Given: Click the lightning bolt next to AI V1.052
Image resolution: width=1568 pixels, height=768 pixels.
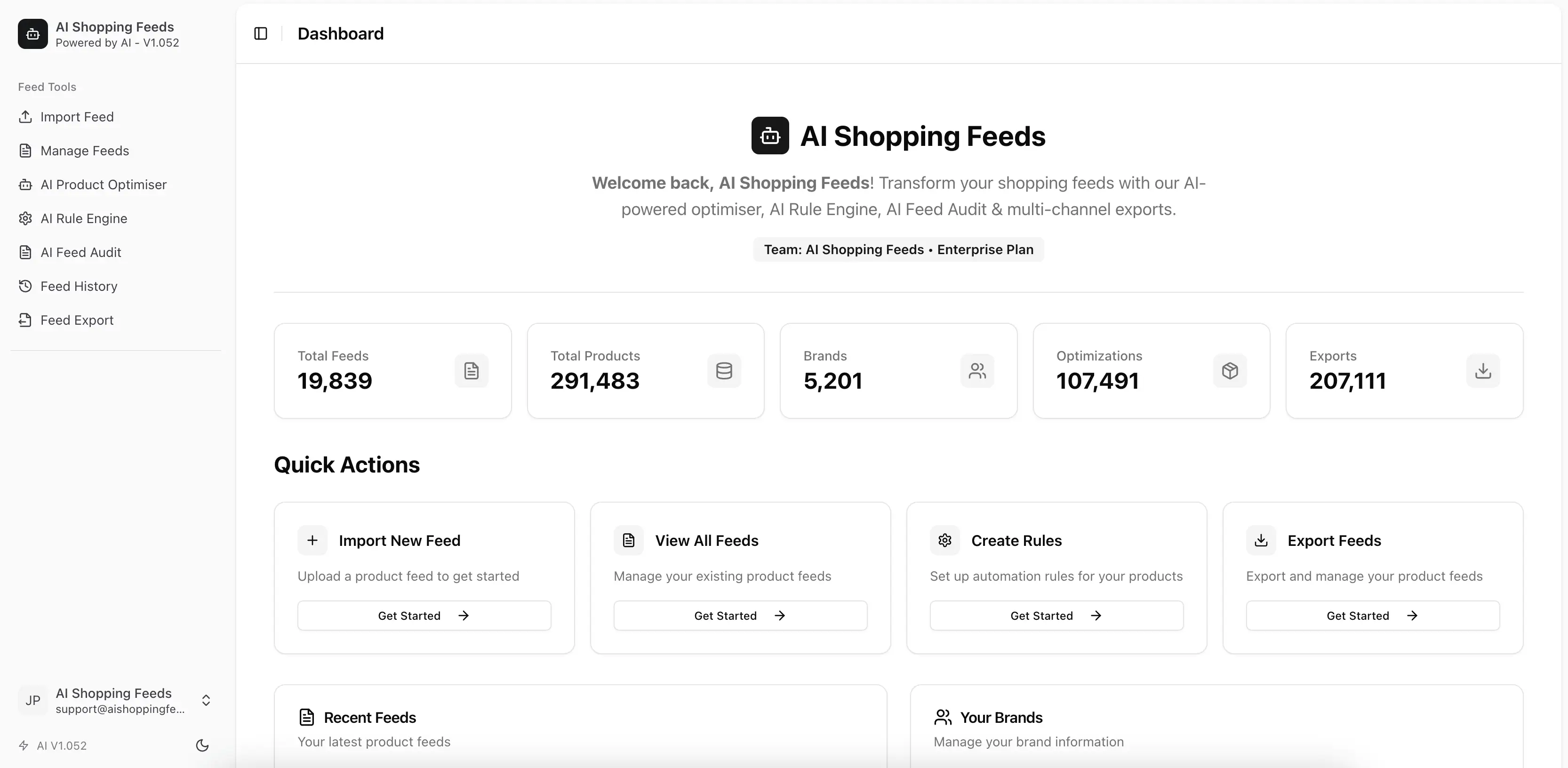Looking at the screenshot, I should pyautogui.click(x=23, y=745).
